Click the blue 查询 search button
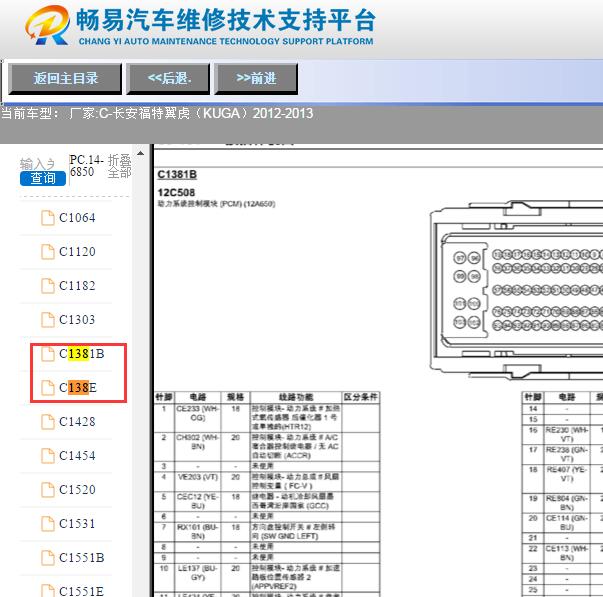 (x=43, y=178)
